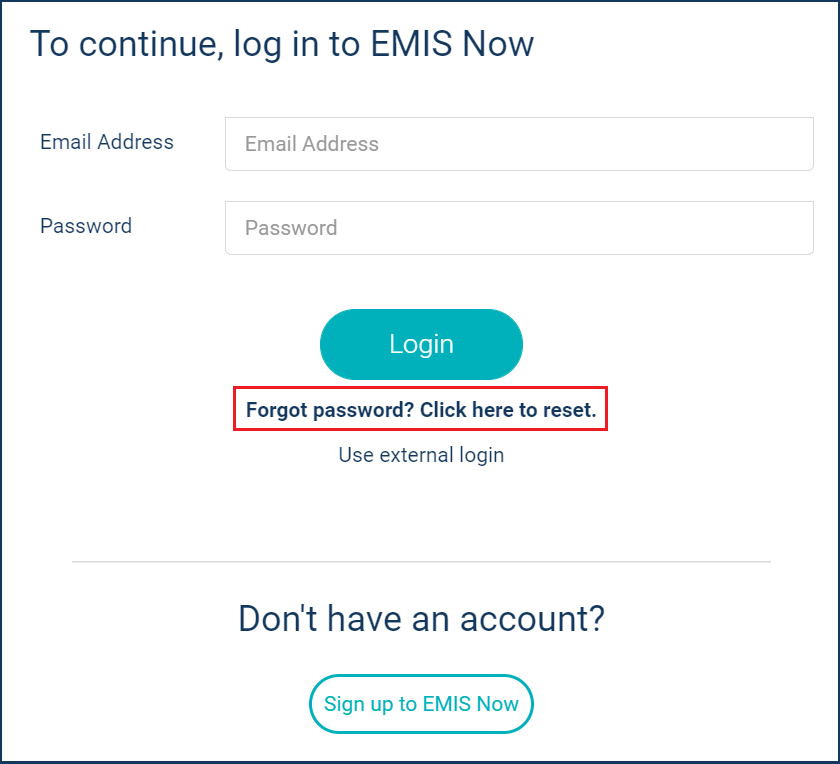Submit the login form with the Login button
840x764 pixels.
(420, 344)
